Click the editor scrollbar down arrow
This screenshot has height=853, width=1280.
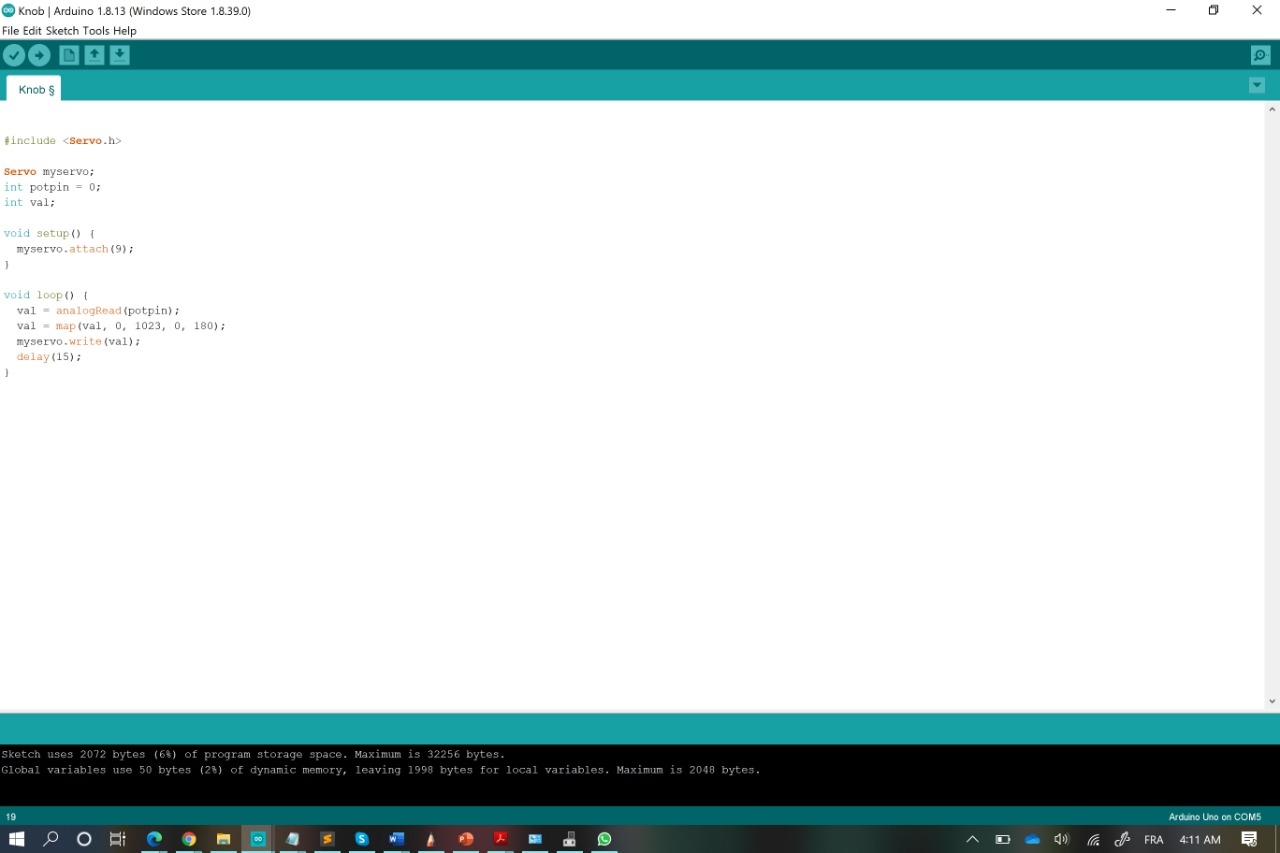[1272, 702]
